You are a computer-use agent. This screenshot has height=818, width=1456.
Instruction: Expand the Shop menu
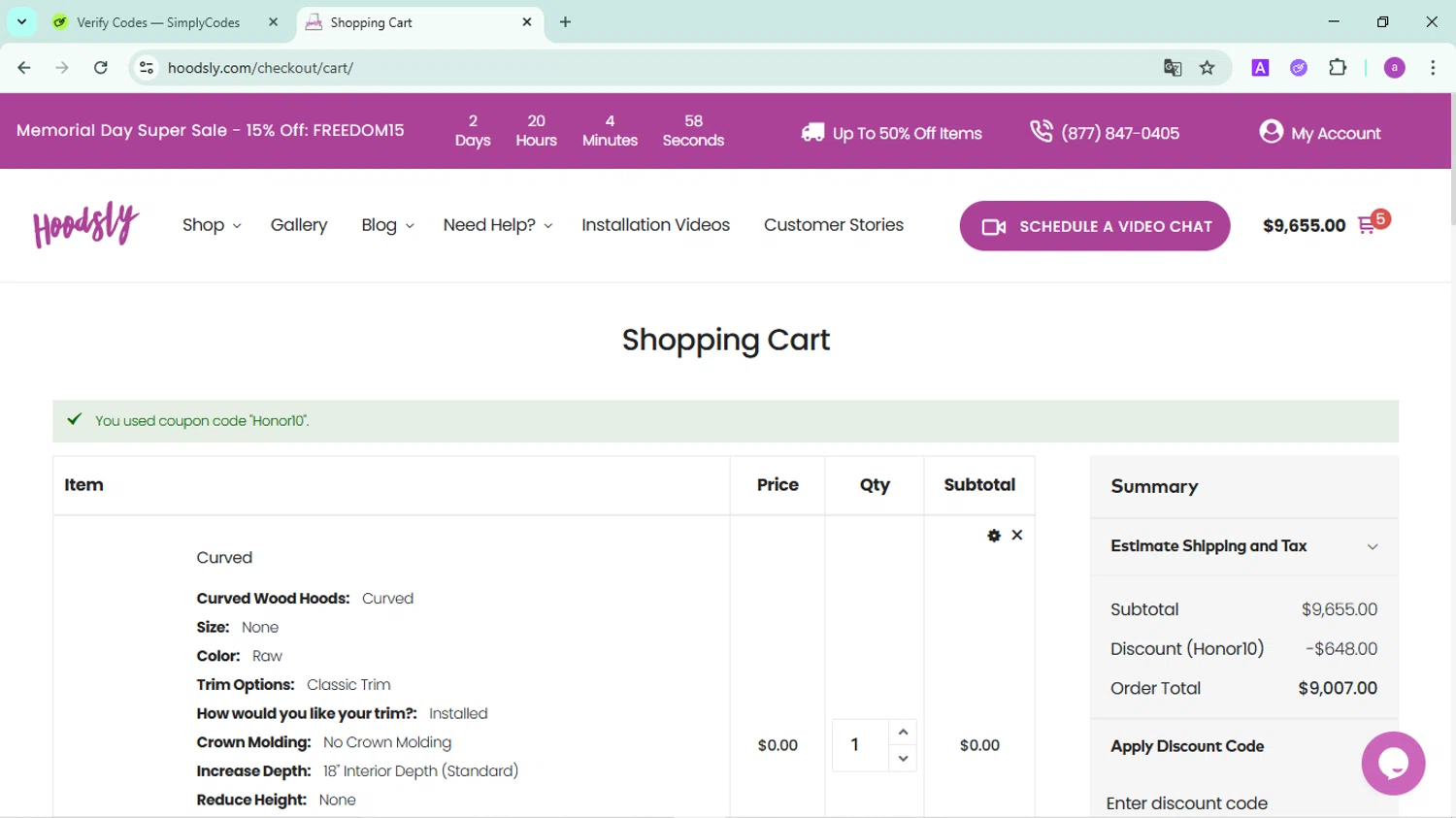point(212,225)
